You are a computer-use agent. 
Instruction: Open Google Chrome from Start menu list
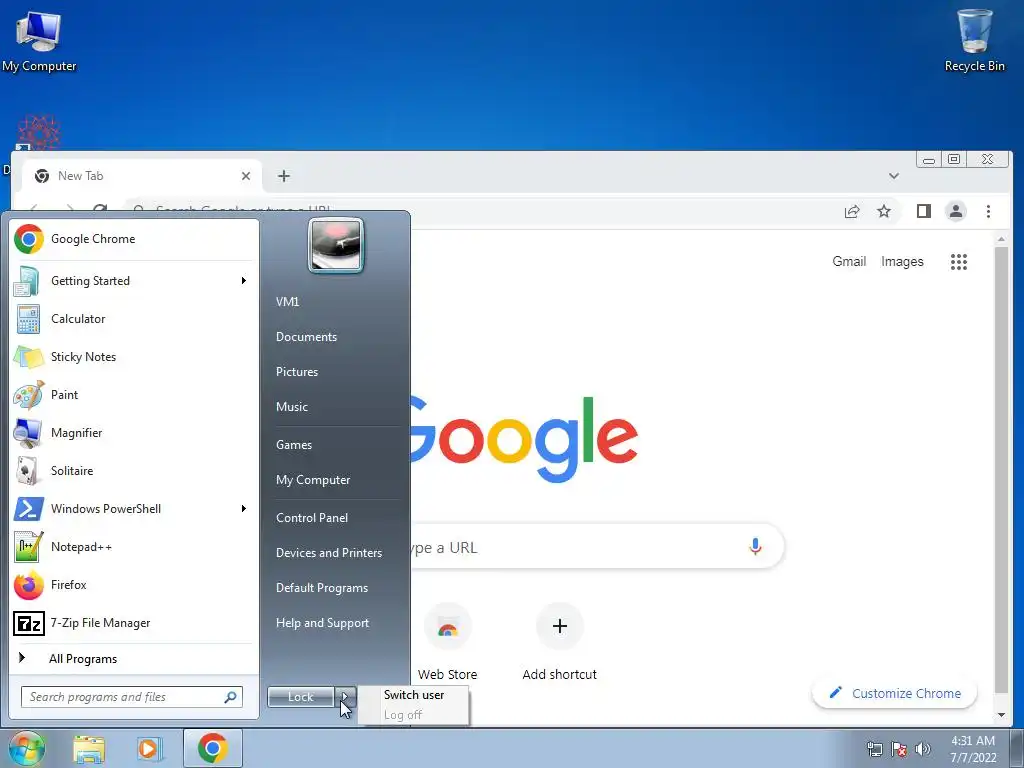tap(133, 239)
